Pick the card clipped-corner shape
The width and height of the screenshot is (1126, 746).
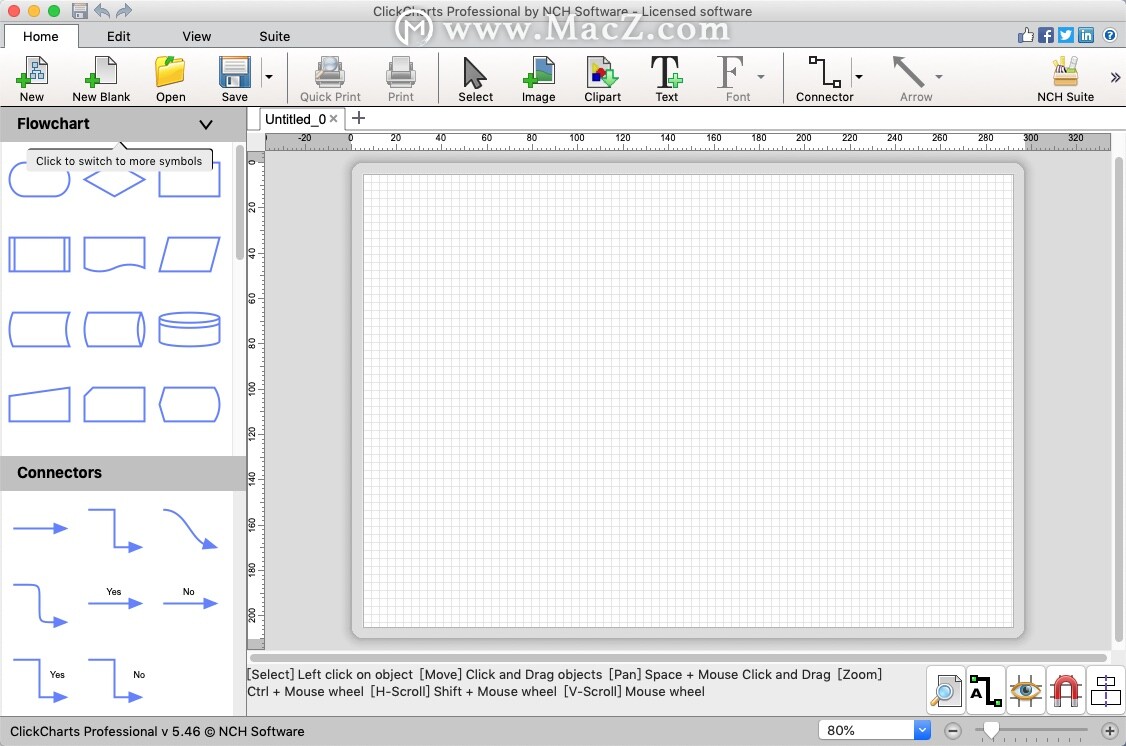114,404
